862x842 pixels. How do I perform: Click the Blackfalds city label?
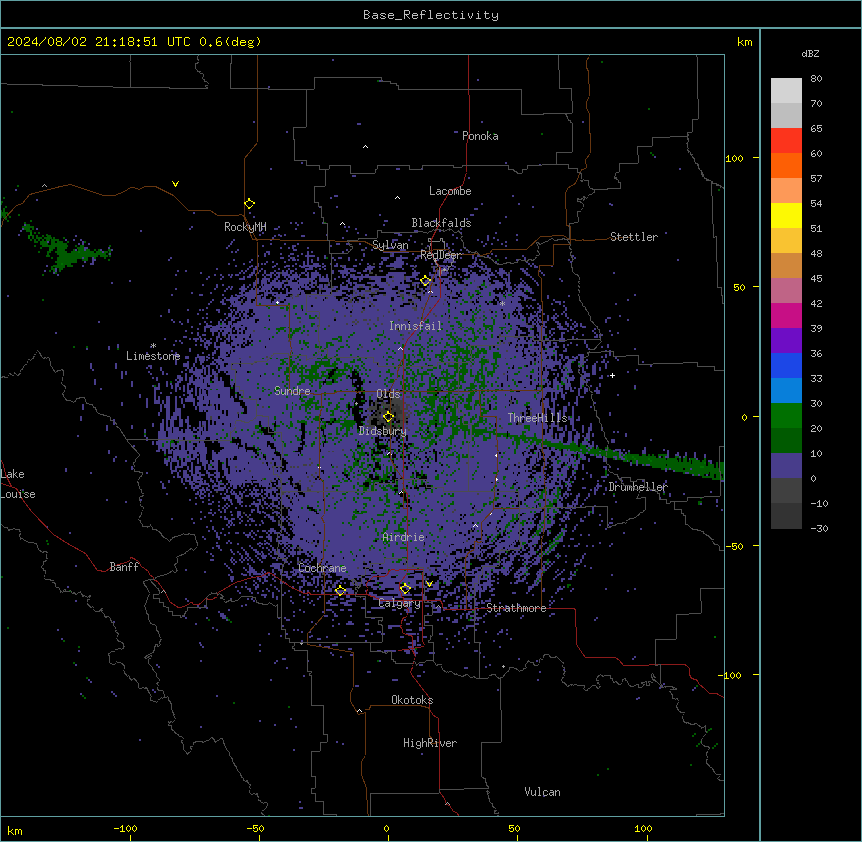[441, 223]
